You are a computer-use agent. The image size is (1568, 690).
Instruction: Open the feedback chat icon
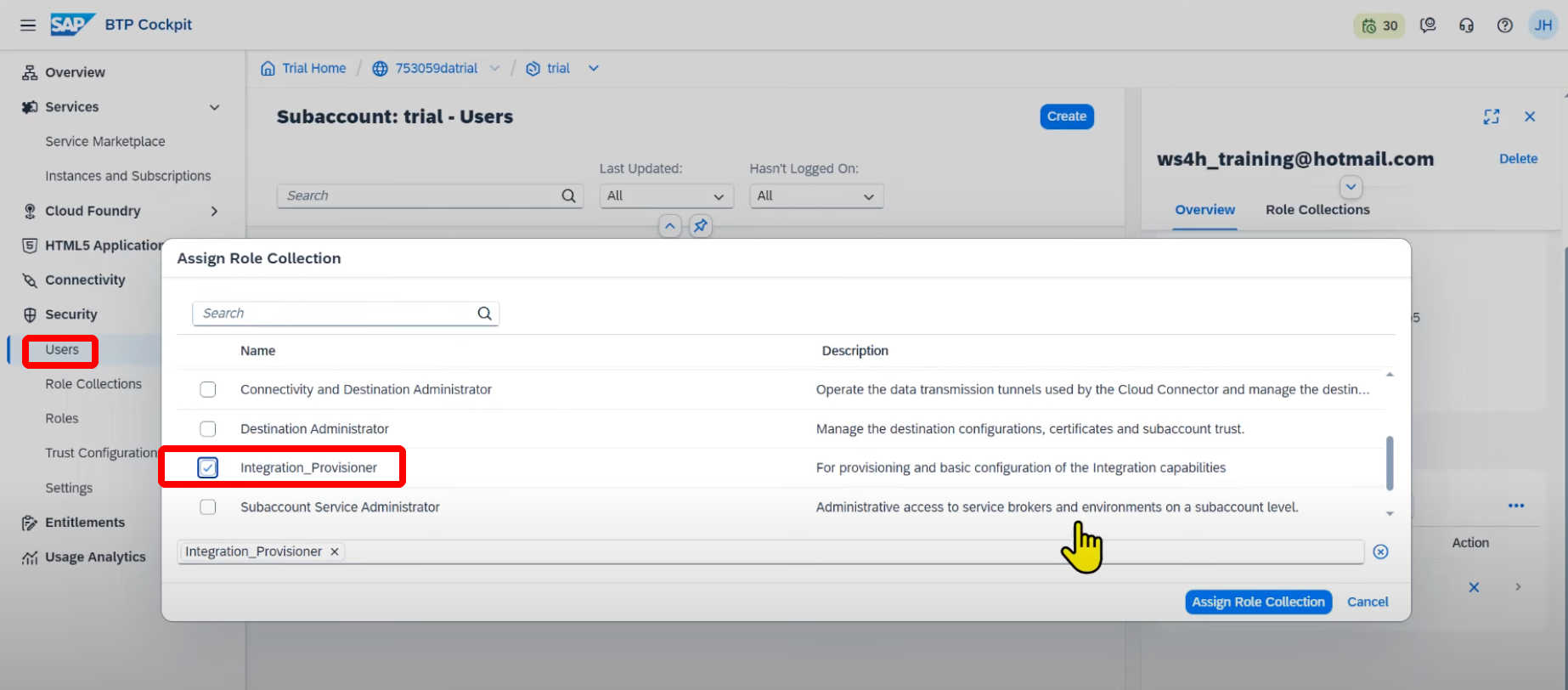pyautogui.click(x=1428, y=25)
